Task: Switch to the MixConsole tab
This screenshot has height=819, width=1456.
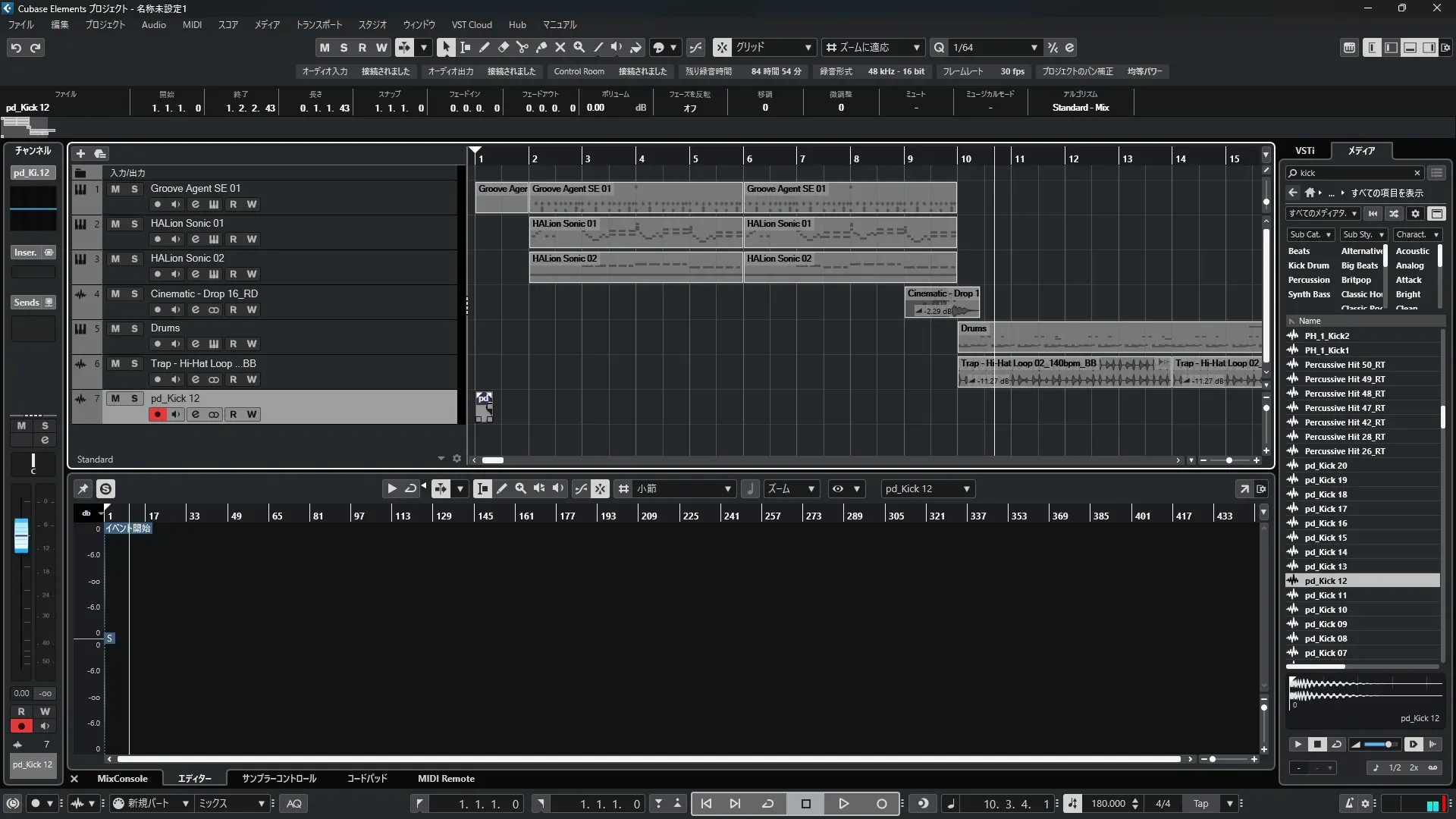Action: pyautogui.click(x=122, y=779)
